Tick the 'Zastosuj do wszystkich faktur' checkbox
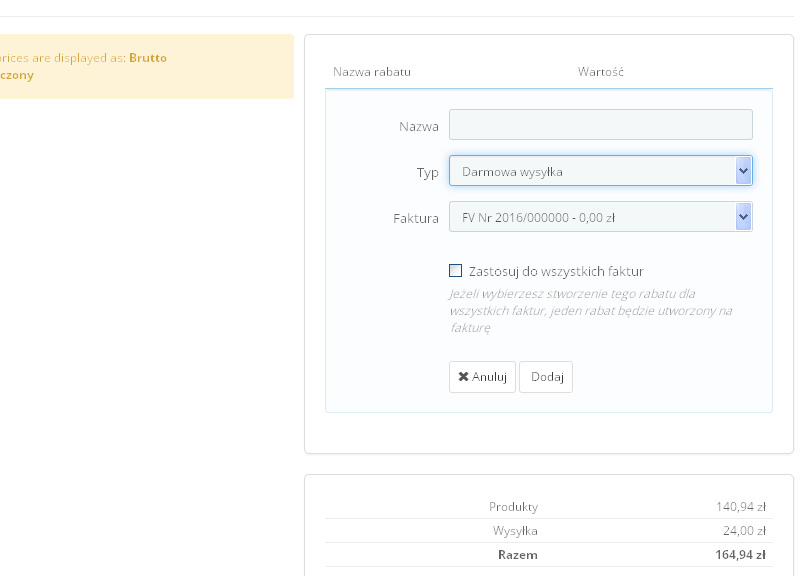The image size is (804, 576). pyautogui.click(x=456, y=270)
